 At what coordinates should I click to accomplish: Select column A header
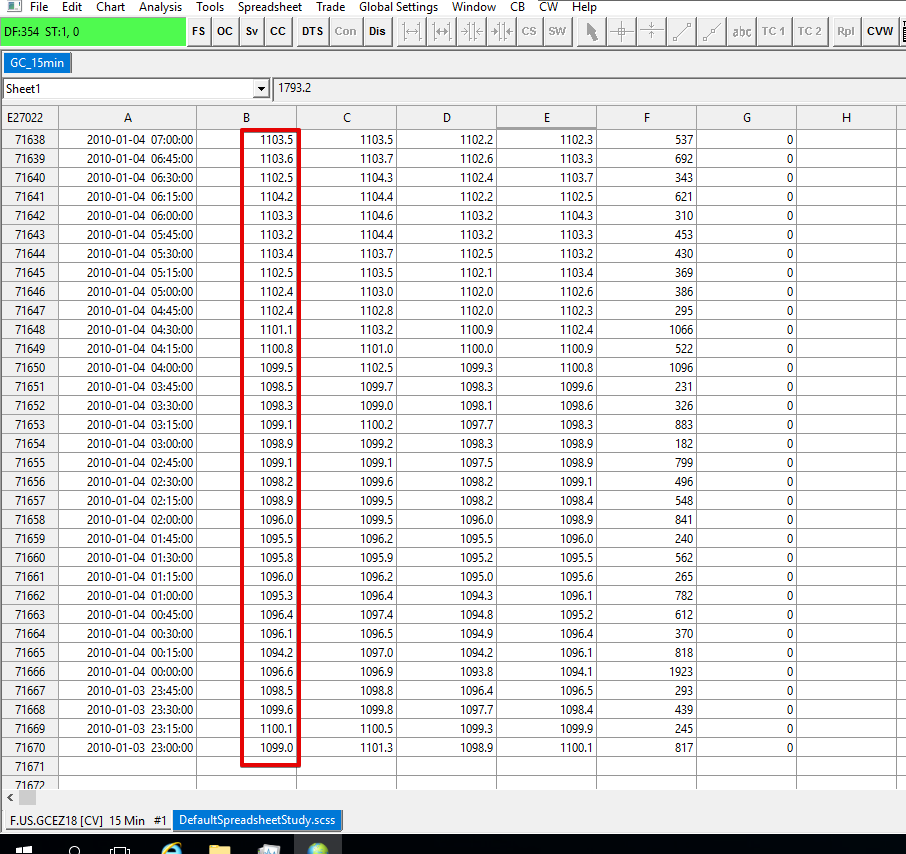coord(128,118)
